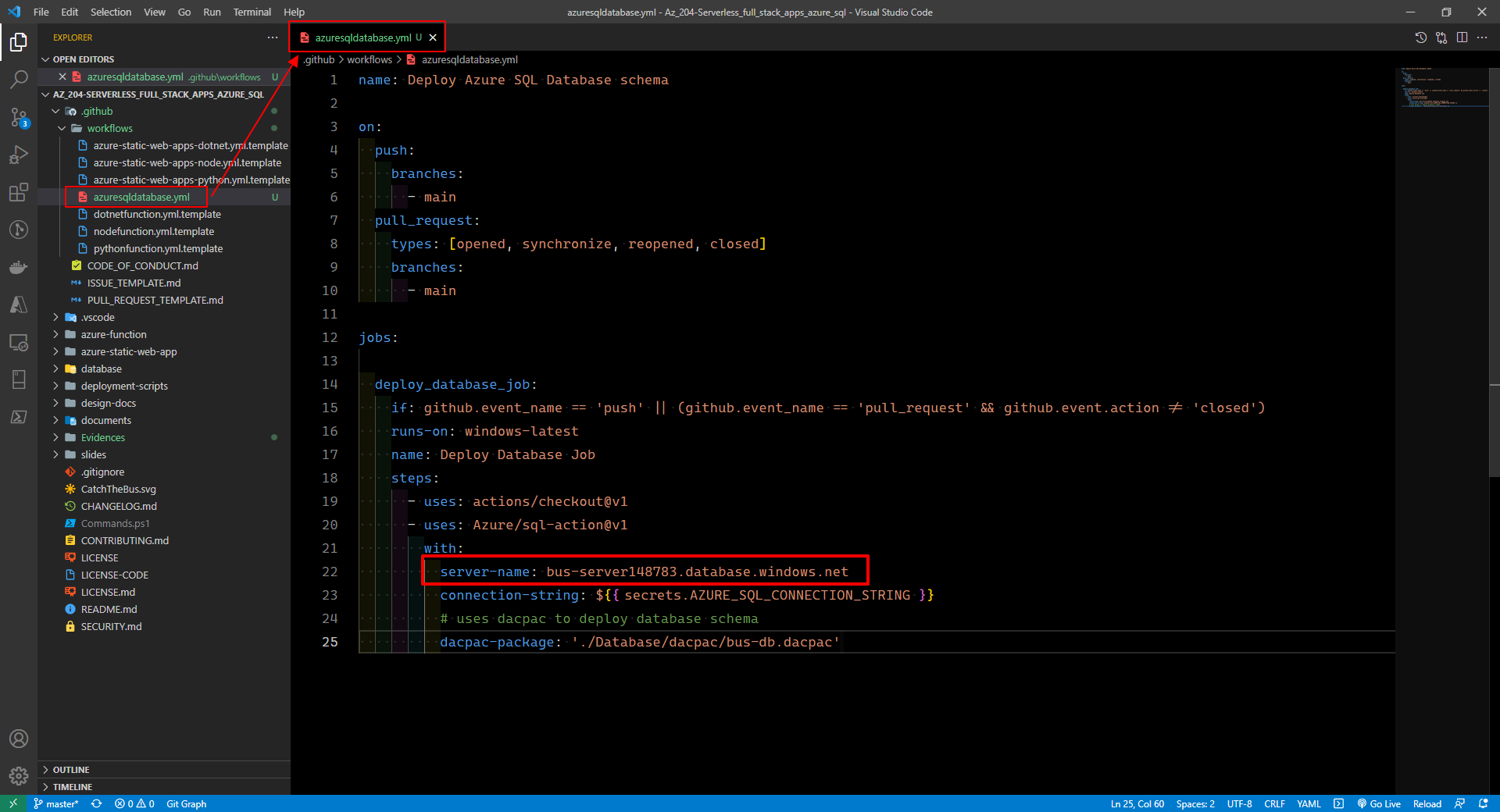The width and height of the screenshot is (1500, 812).
Task: Open the Selection menu
Action: [111, 12]
